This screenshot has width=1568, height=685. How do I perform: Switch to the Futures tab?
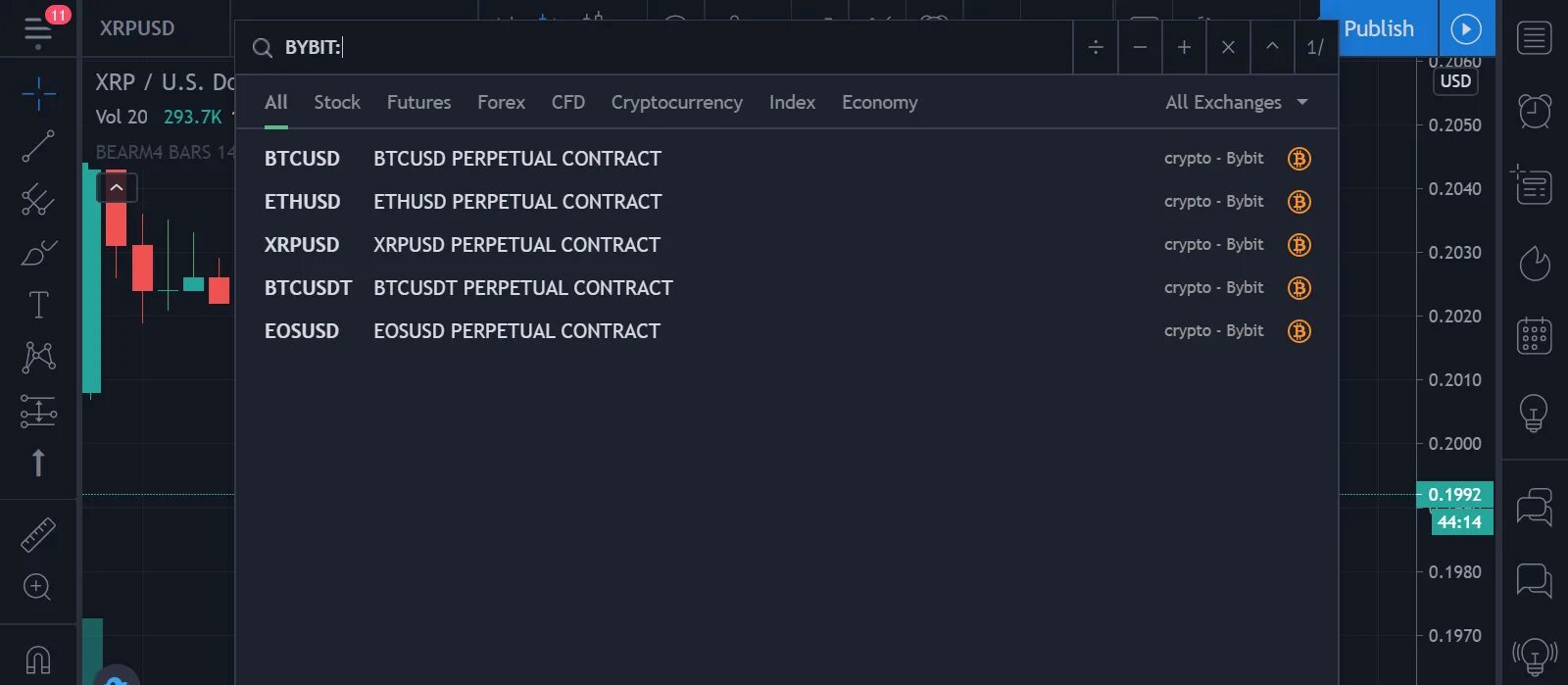[x=418, y=103]
